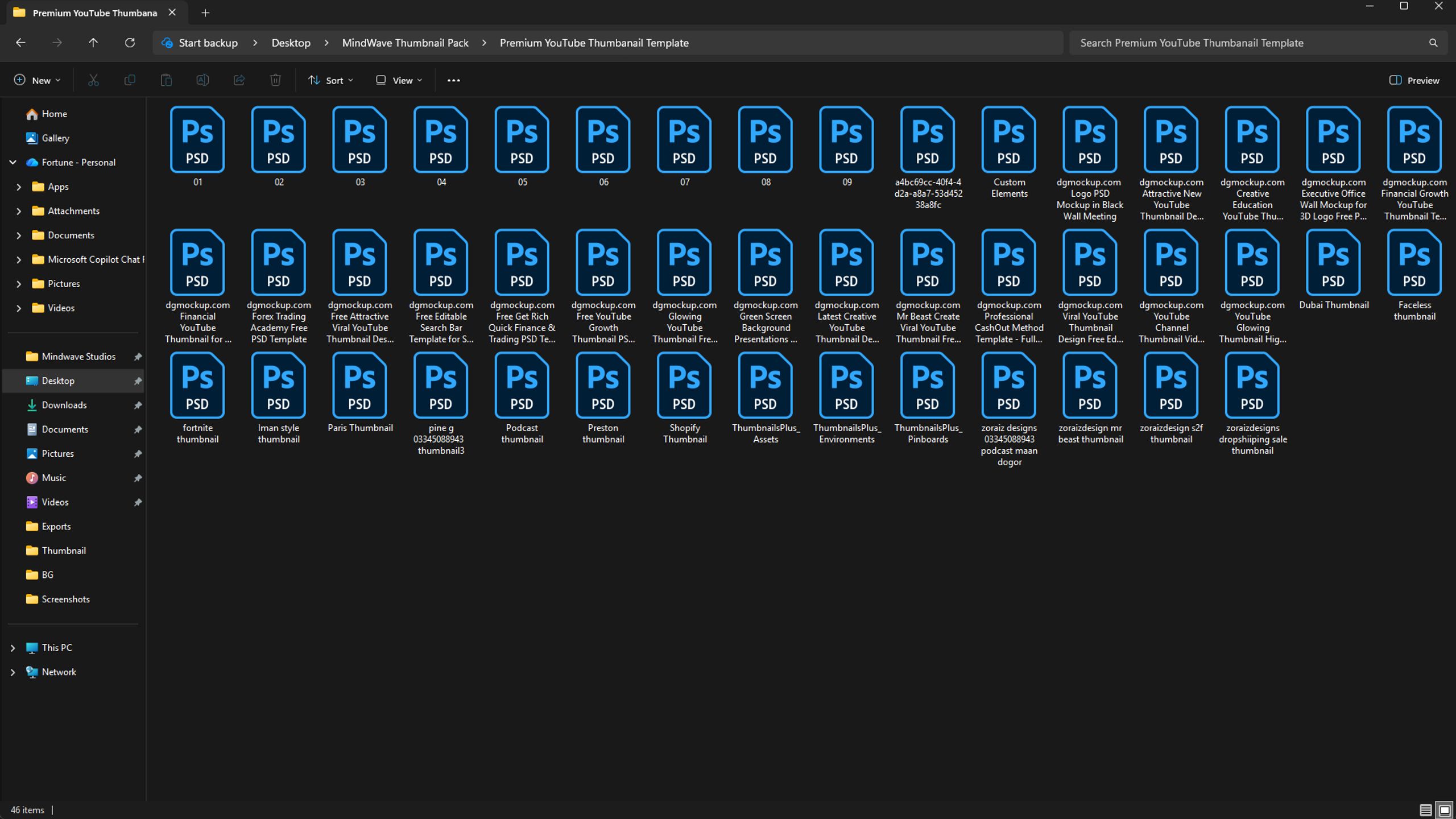Select the Shopify Thumbnail PSD file
Viewport: 1456px width, 819px height.
click(x=684, y=398)
